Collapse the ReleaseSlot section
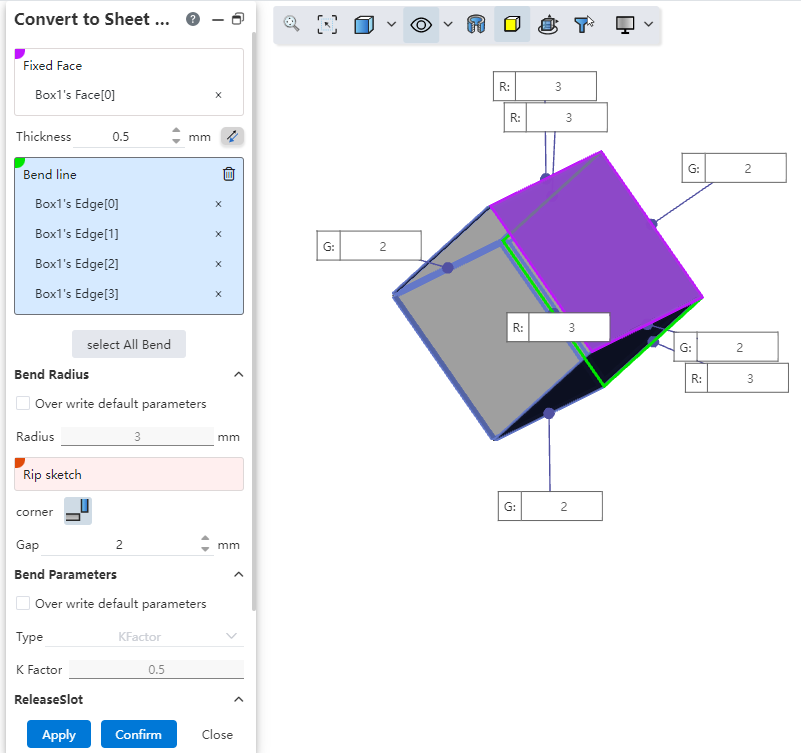This screenshot has width=801, height=753. (238, 699)
